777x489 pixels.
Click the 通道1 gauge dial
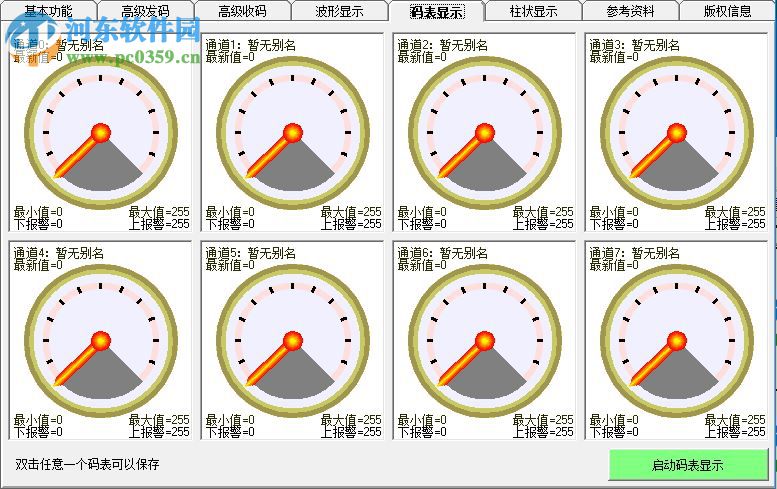coord(293,133)
